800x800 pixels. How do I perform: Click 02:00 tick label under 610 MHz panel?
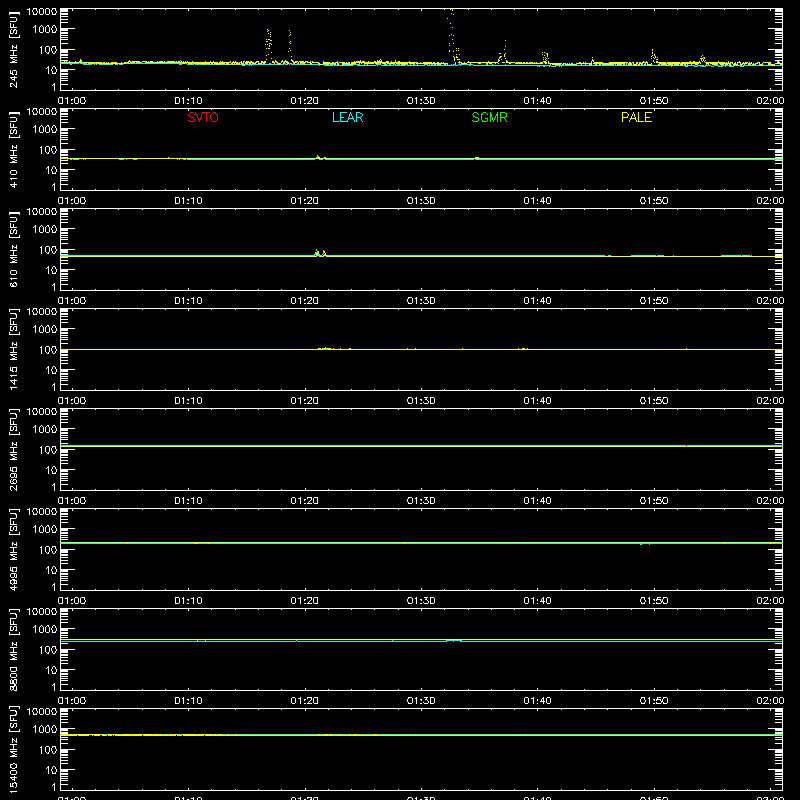(x=770, y=301)
